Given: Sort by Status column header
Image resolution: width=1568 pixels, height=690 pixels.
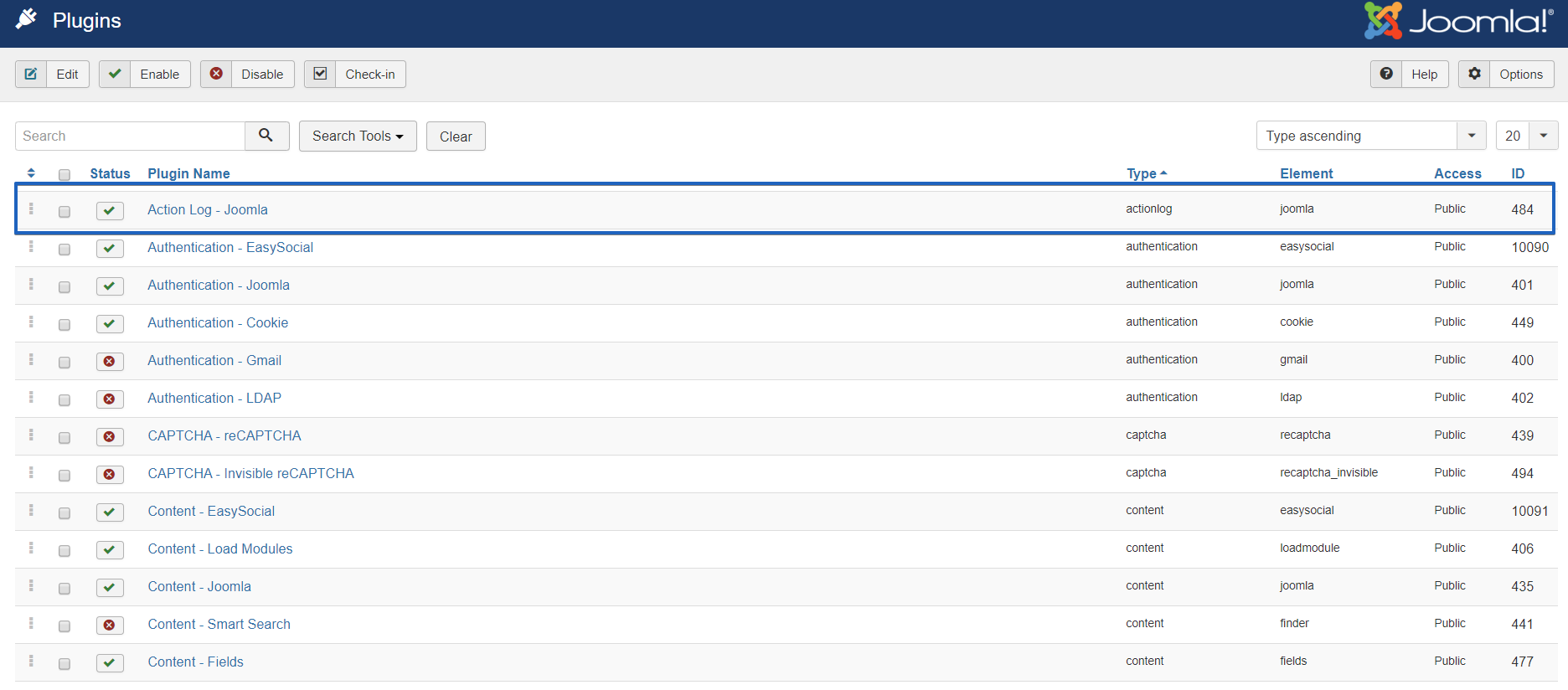Looking at the screenshot, I should (x=110, y=173).
